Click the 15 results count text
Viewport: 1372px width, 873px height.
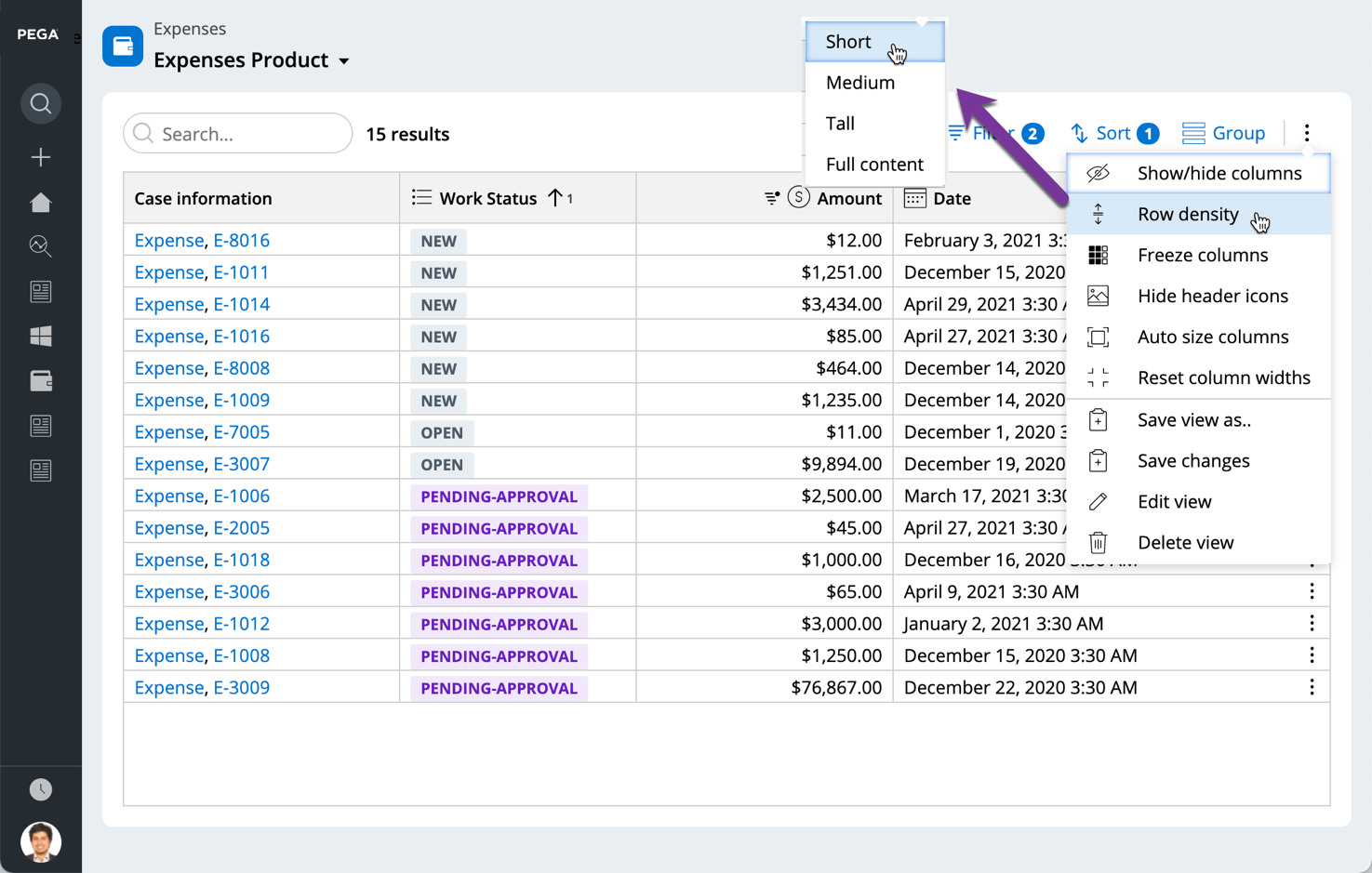407,134
